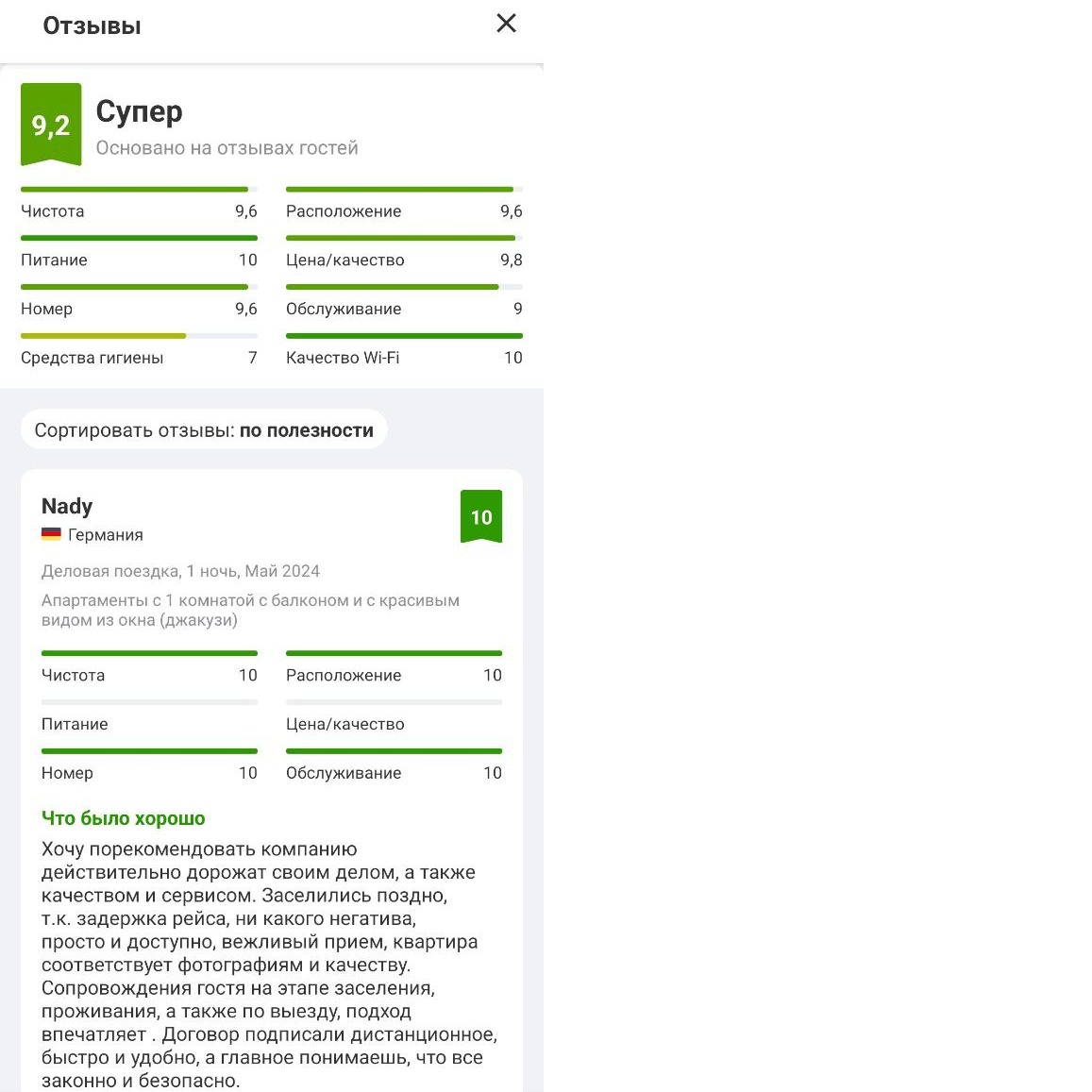This screenshot has width=1092, height=1092.
Task: Close the Отзывы reviews panel
Action: coord(506,24)
